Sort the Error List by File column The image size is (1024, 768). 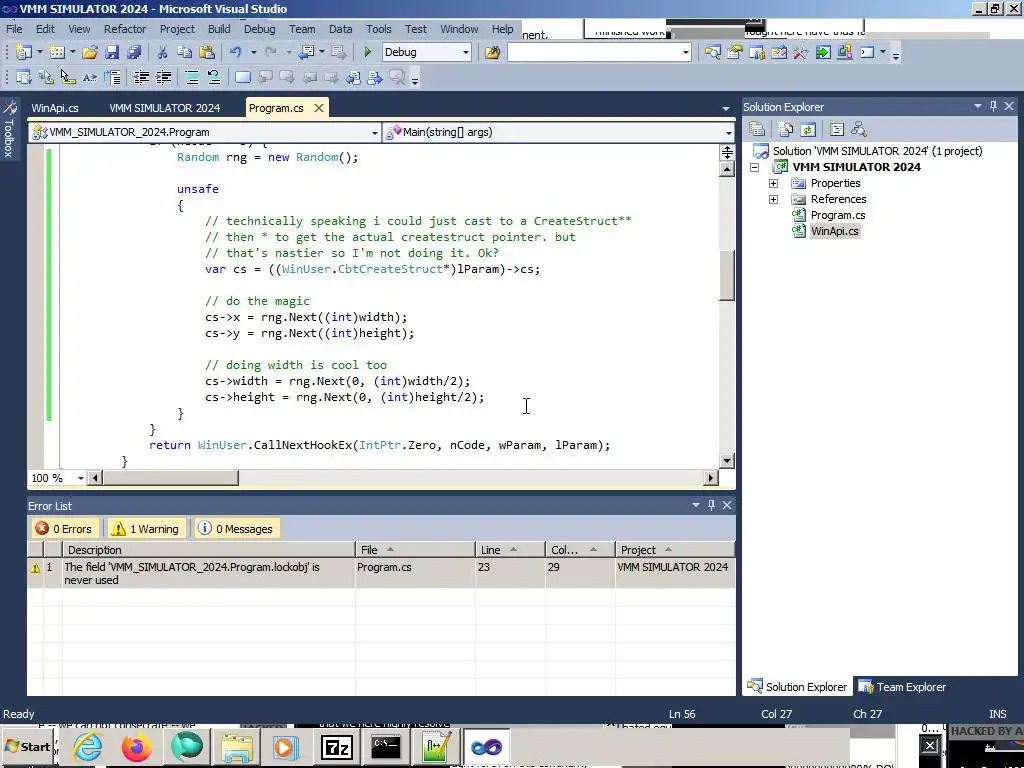click(x=415, y=550)
